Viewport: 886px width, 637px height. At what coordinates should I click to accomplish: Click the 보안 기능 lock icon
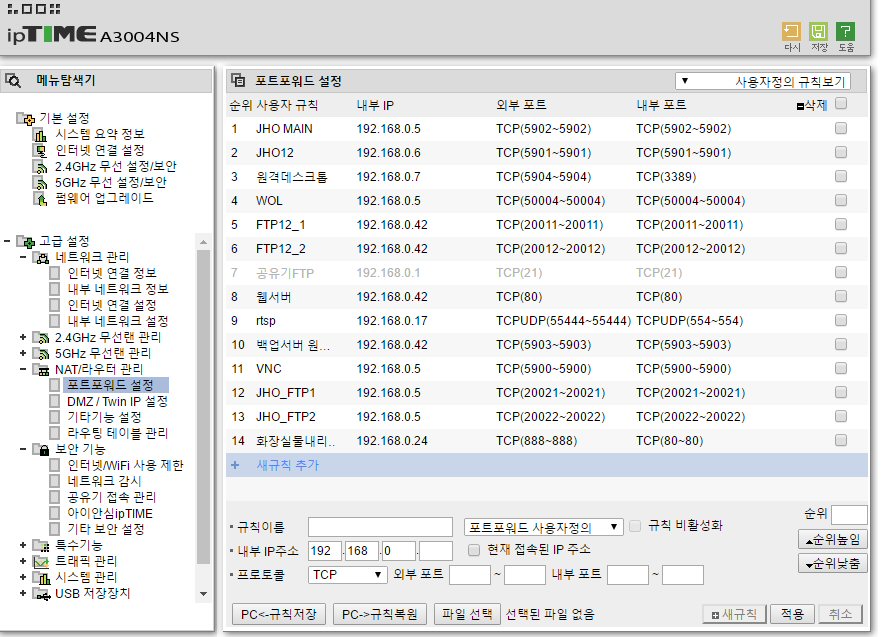click(x=42, y=450)
